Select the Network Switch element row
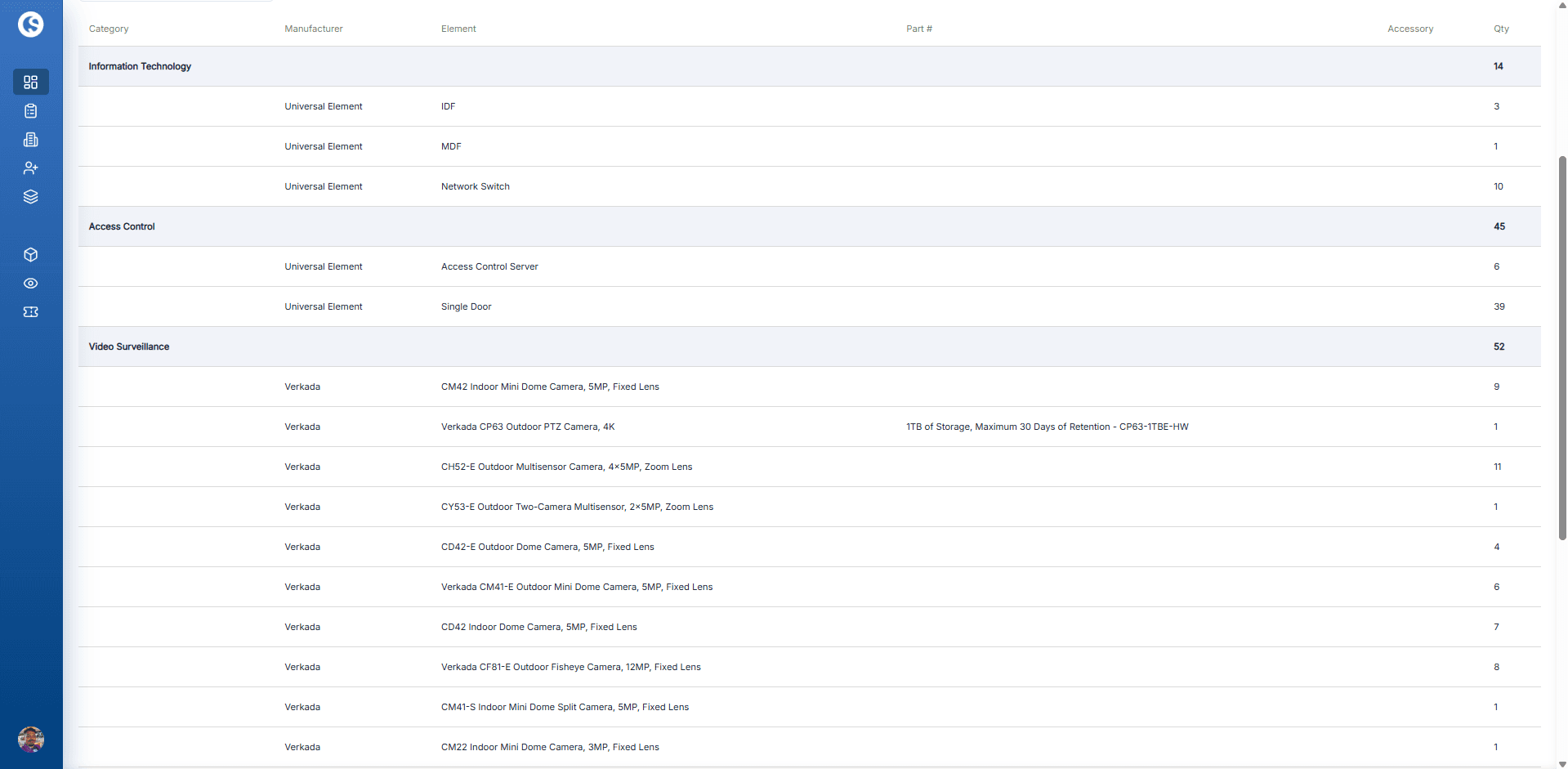Viewport: 1568px width, 769px height. [x=476, y=186]
